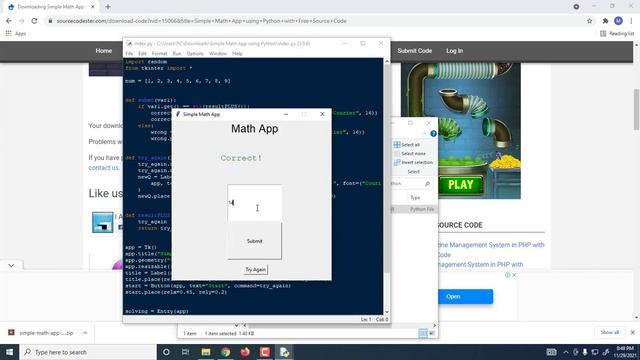
Task: Open the Options menu in IDLE editor
Action: [x=195, y=53]
